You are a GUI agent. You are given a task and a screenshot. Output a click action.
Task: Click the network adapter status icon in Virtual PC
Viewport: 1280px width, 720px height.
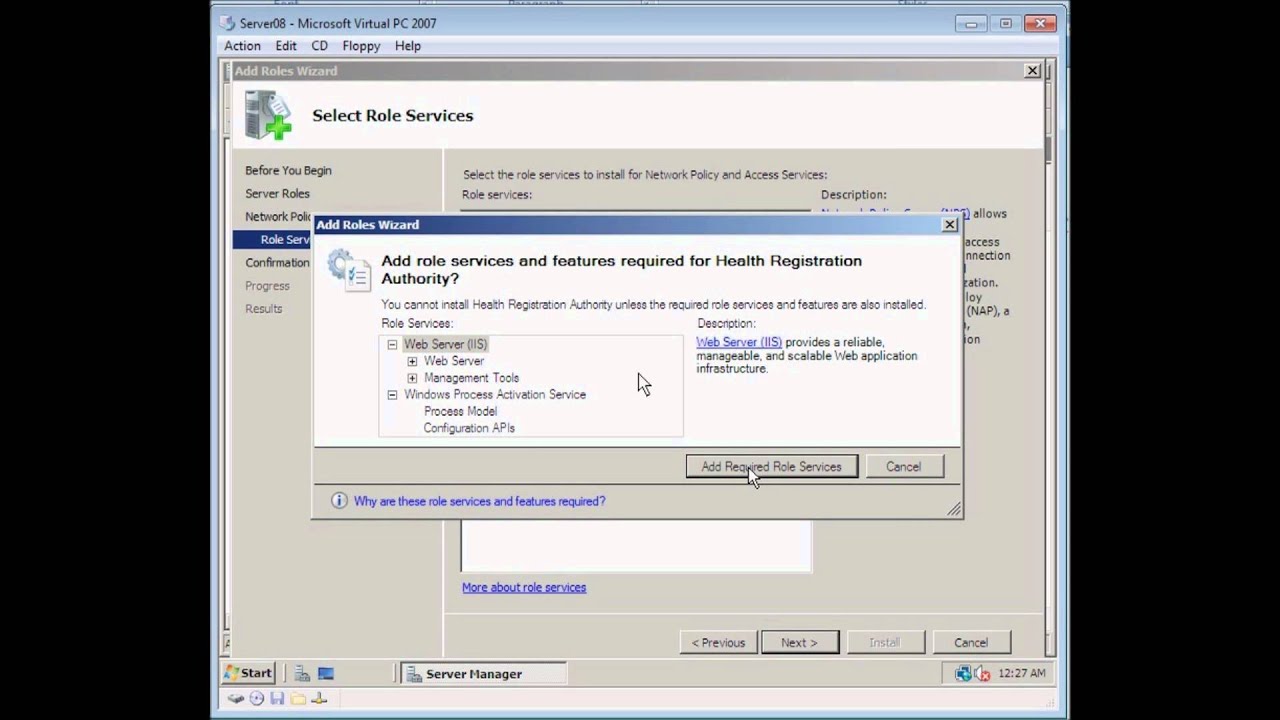click(319, 699)
